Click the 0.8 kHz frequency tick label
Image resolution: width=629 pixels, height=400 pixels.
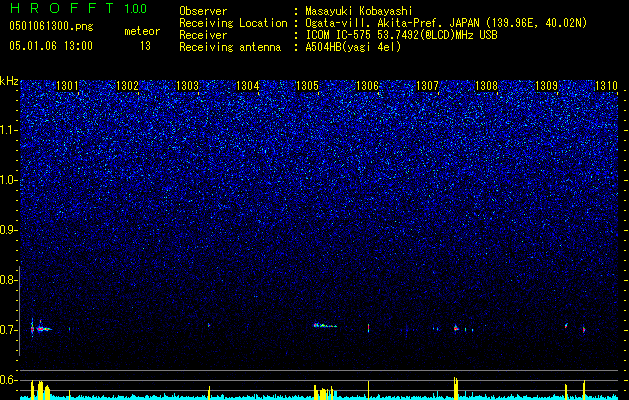click(8, 280)
